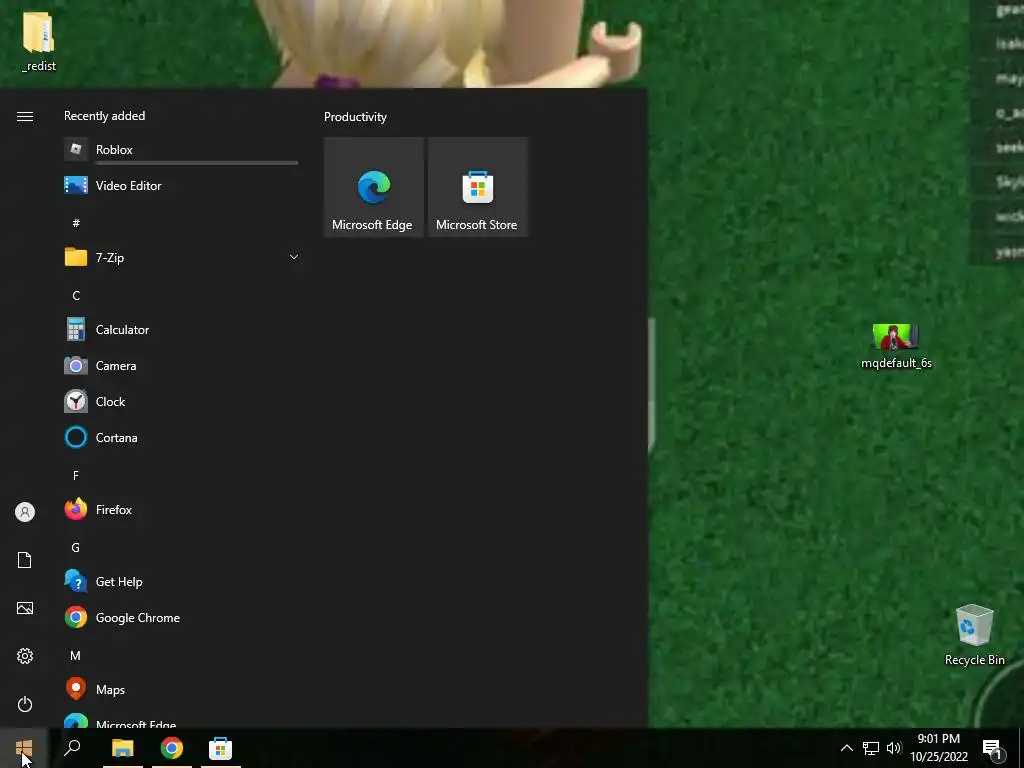
Task: Open the notification Action Center
Action: click(x=993, y=750)
